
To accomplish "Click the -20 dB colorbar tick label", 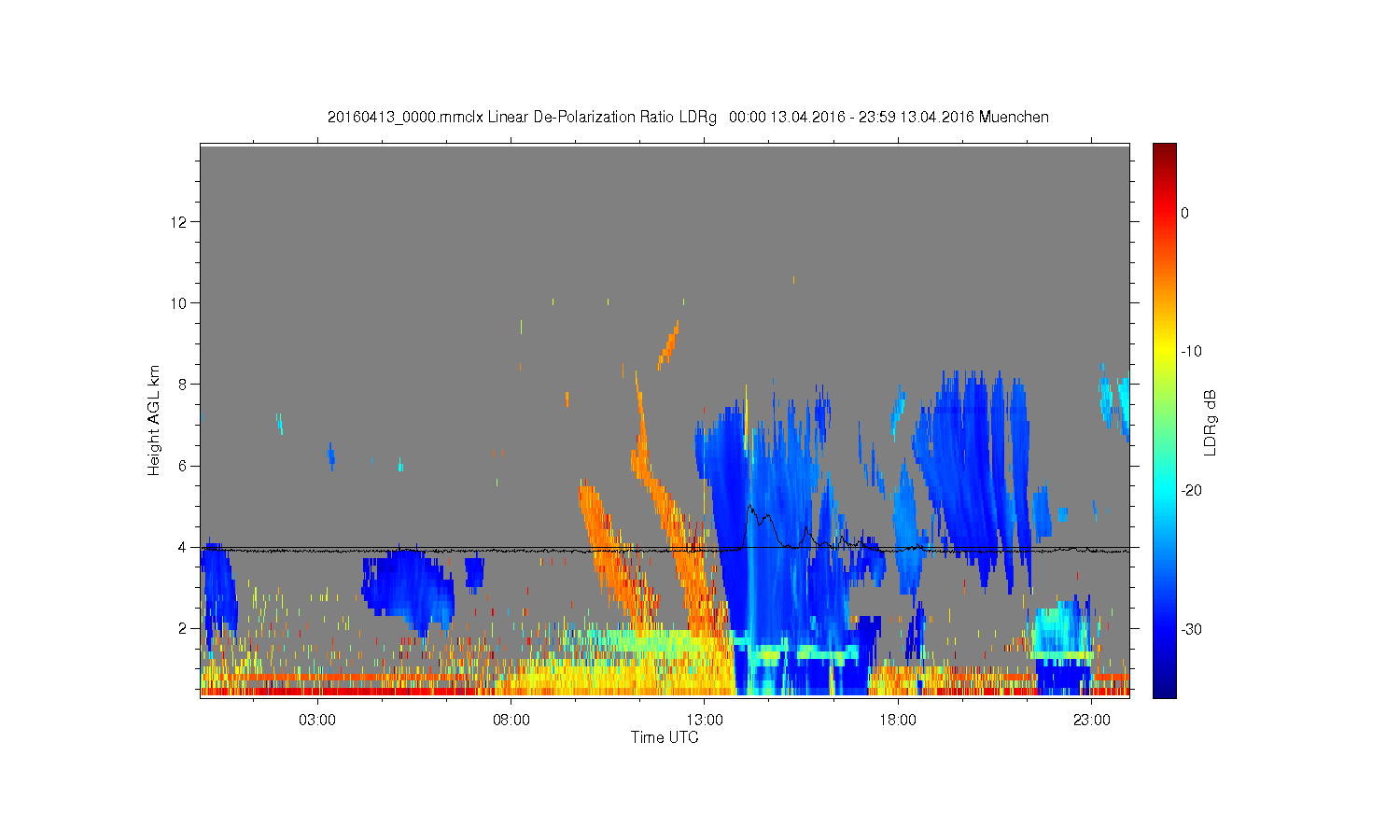I will (x=1191, y=491).
